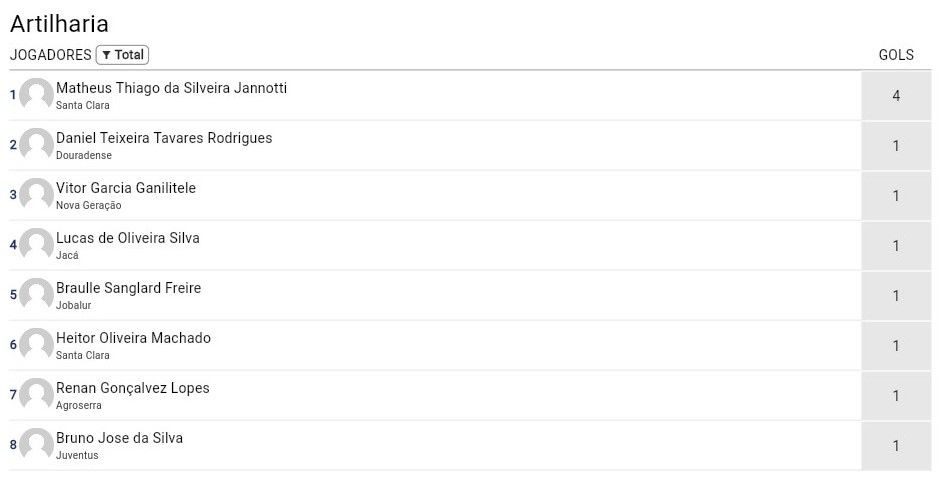Click the 4 goals cell for Matheus
This screenshot has width=938, height=484.
896,96
